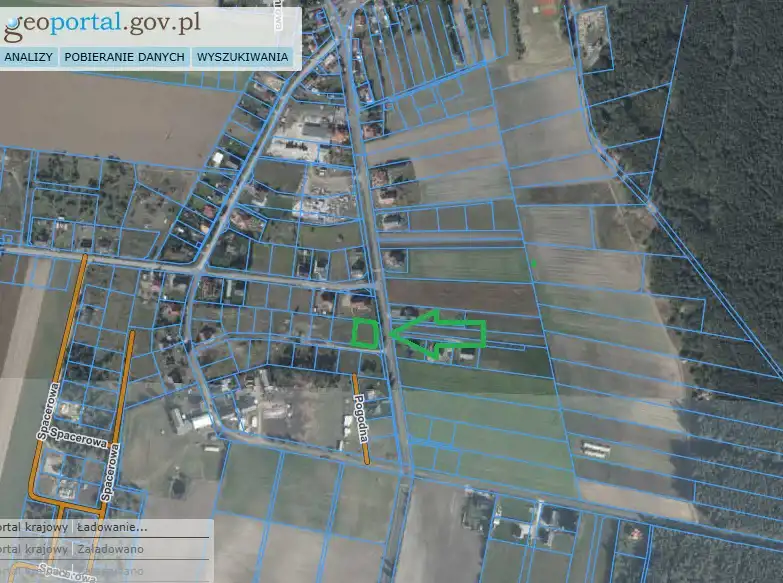Open the POBIERANIE DANYCH menu
Image resolution: width=783 pixels, height=583 pixels.
(x=125, y=57)
